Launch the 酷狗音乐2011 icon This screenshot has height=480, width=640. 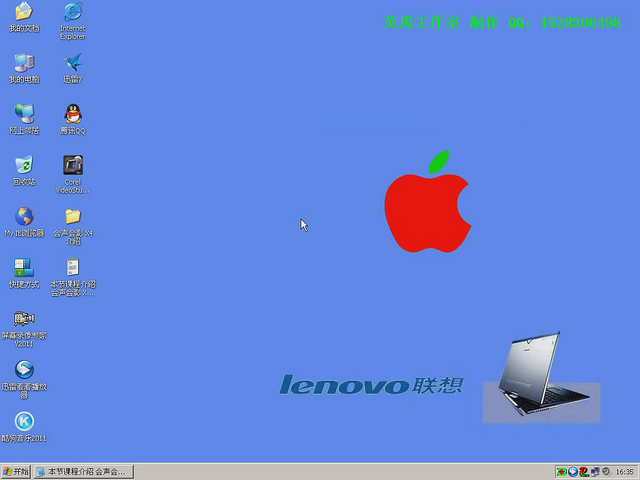(x=24, y=427)
